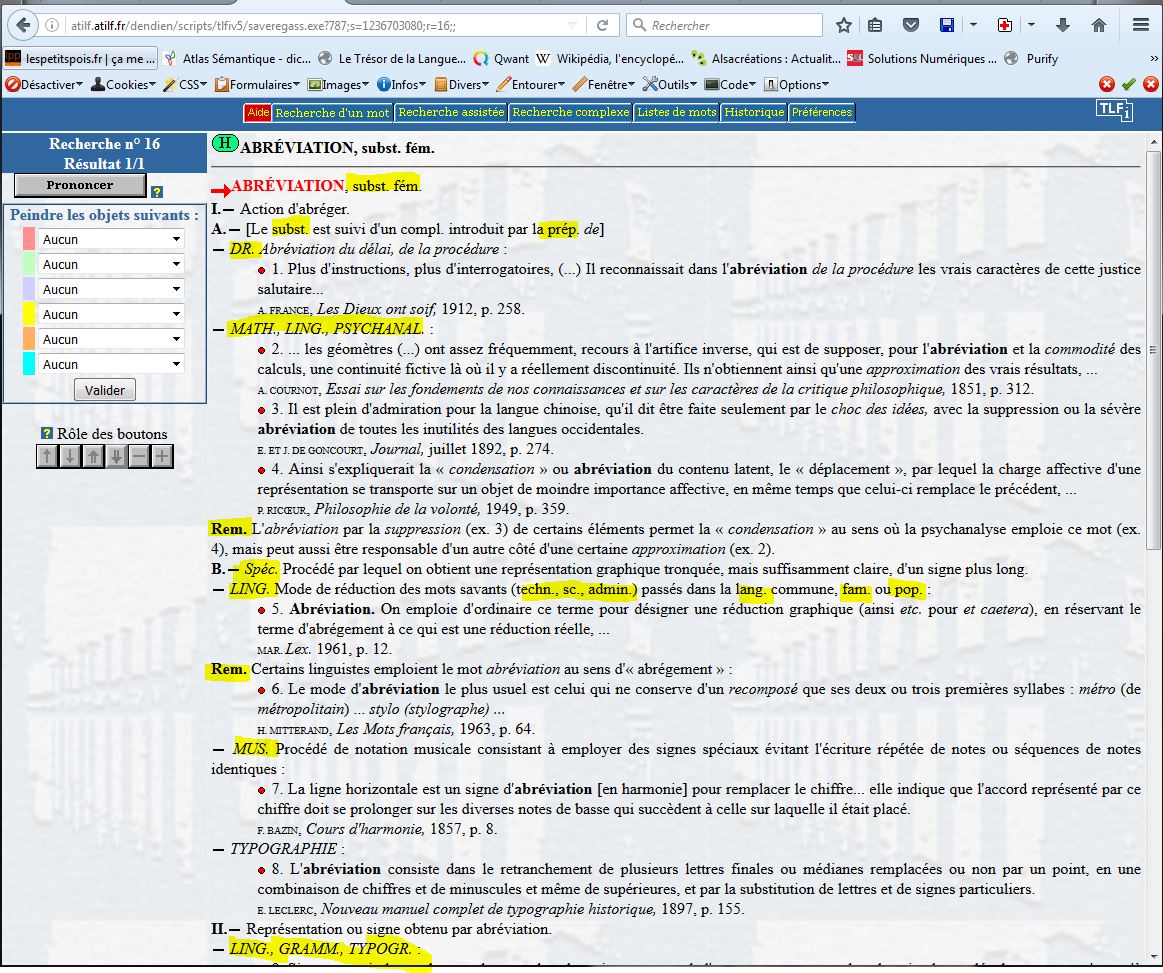Click the TLFi logo icon
Image resolution: width=1163 pixels, height=973 pixels.
pos(1114,110)
